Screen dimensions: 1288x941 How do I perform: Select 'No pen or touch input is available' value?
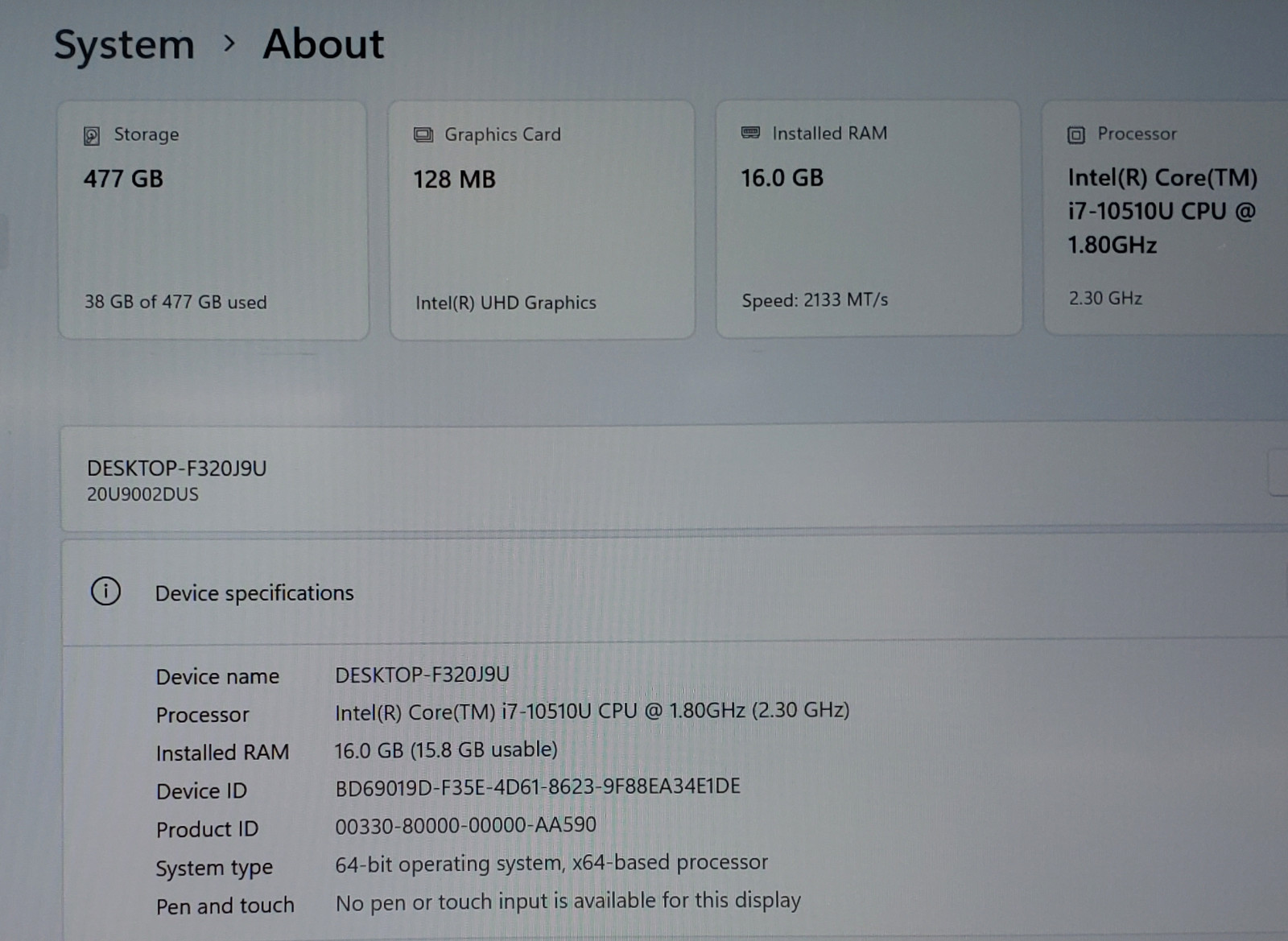coord(568,901)
